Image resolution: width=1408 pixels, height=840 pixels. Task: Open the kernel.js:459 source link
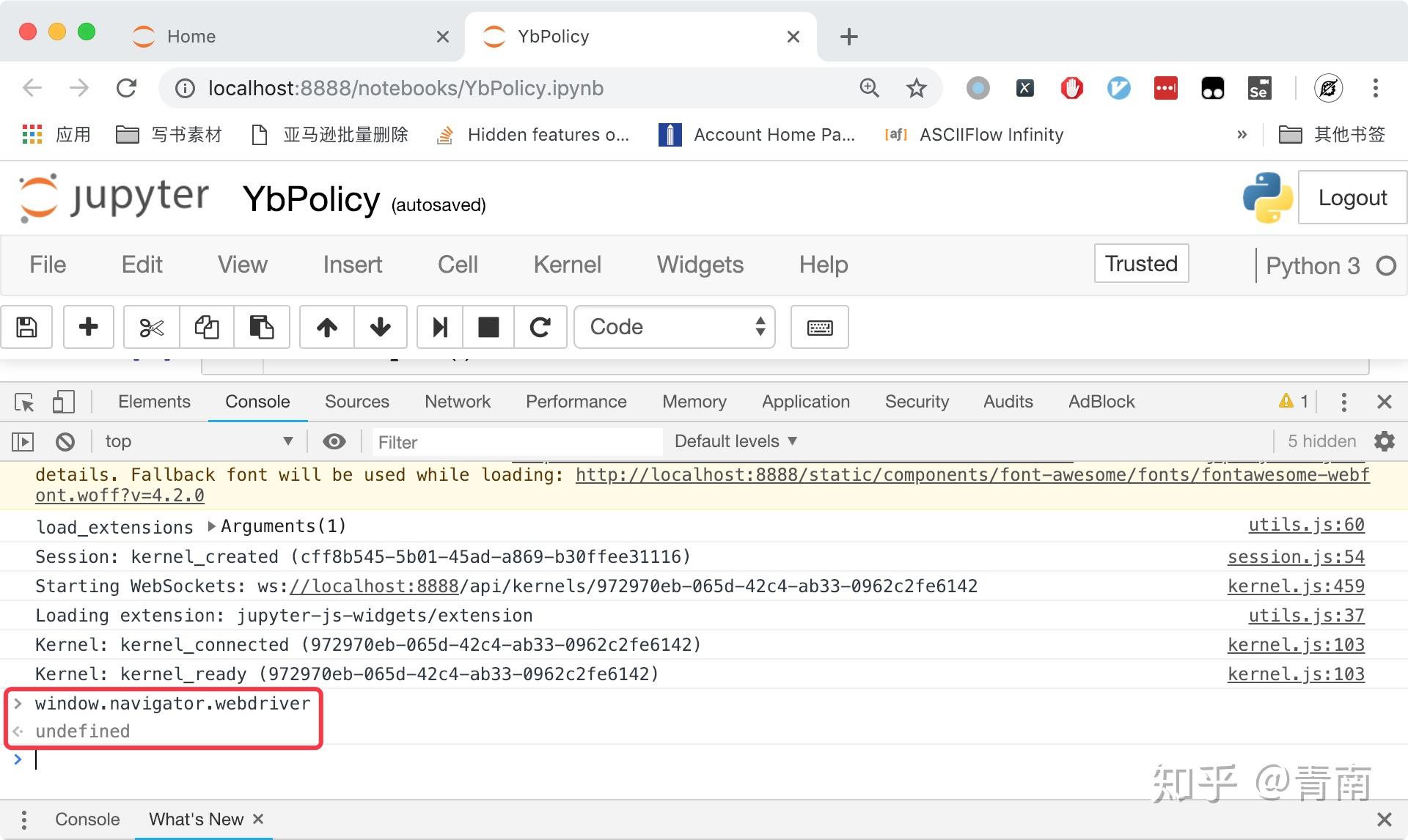[x=1296, y=586]
